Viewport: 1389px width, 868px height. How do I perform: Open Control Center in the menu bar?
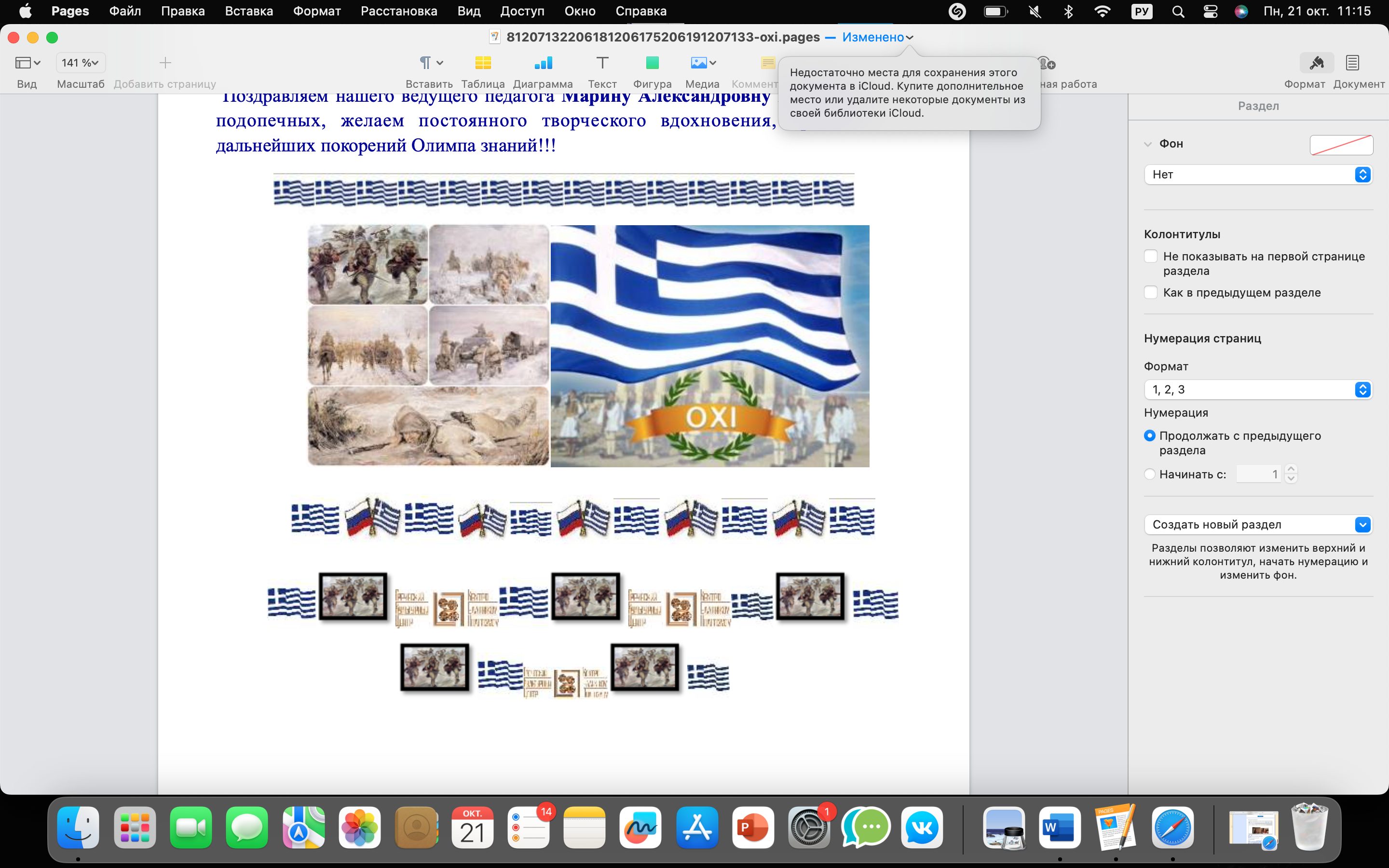pyautogui.click(x=1210, y=12)
